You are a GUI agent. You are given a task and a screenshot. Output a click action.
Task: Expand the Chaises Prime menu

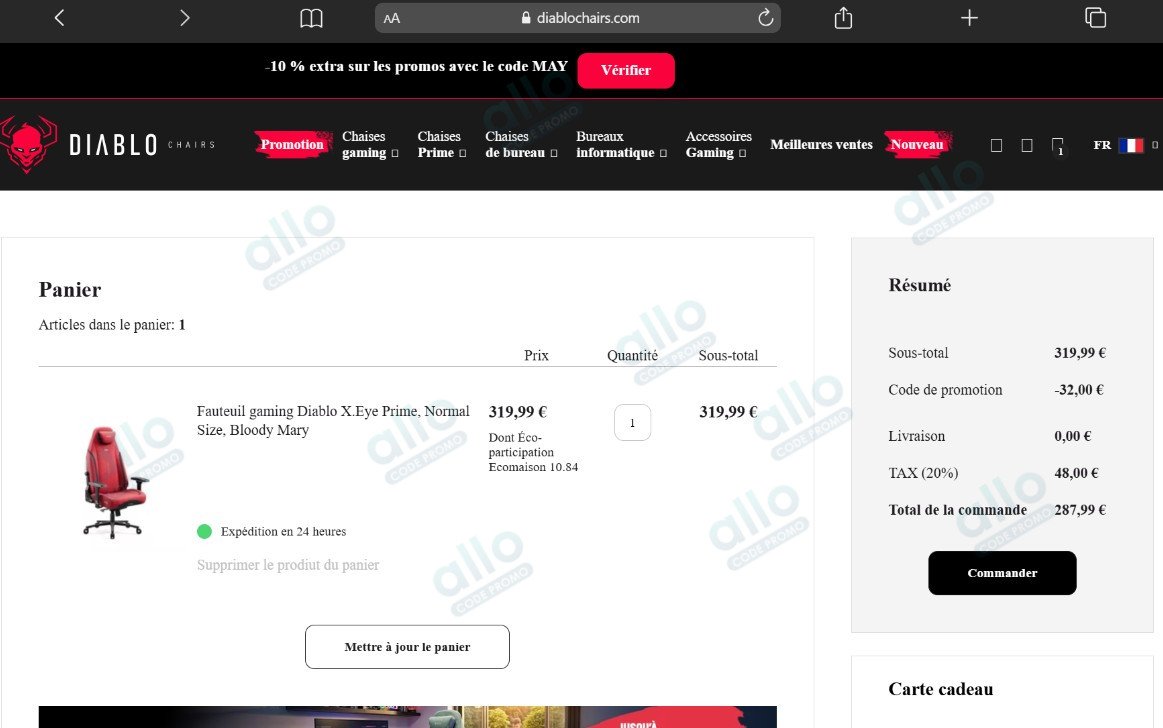(x=441, y=145)
